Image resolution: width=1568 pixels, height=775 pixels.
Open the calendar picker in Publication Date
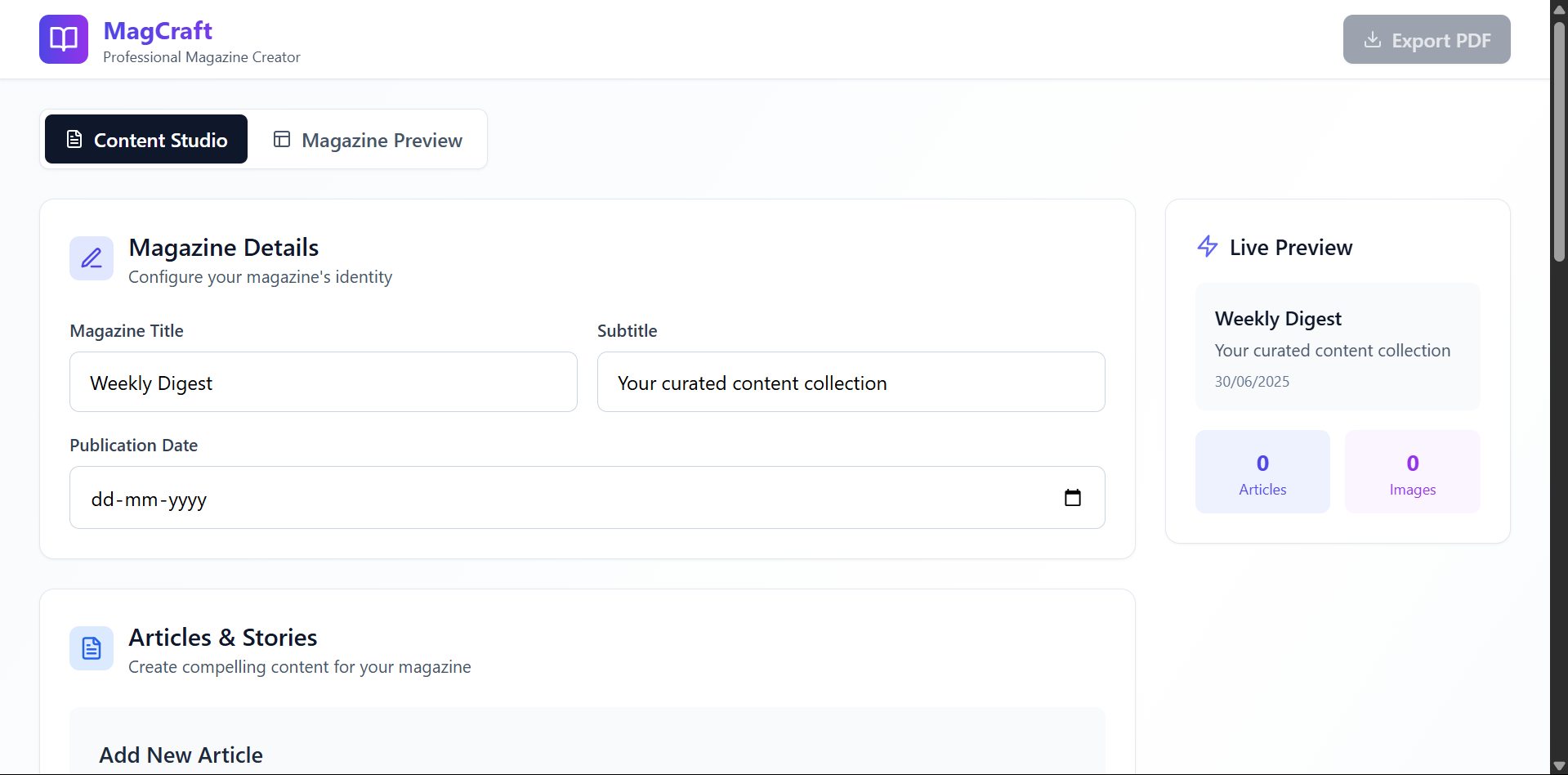(1072, 498)
